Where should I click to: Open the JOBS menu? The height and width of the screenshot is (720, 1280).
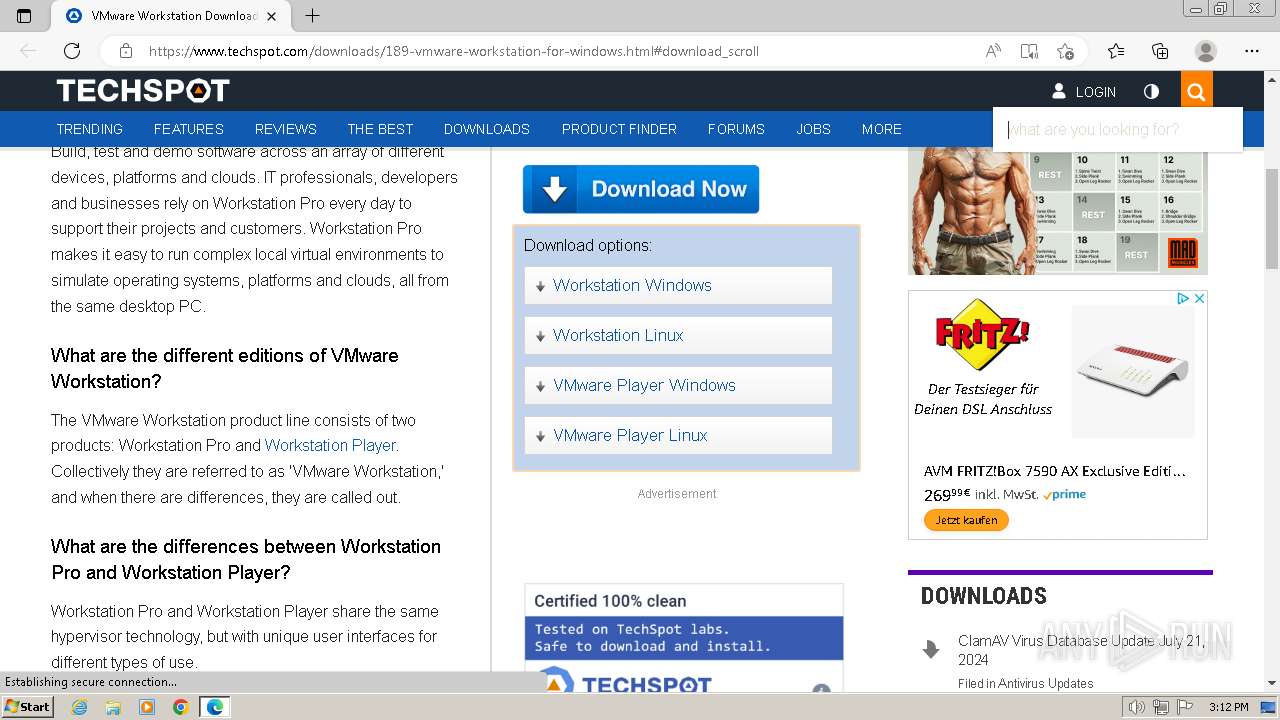[x=813, y=129]
